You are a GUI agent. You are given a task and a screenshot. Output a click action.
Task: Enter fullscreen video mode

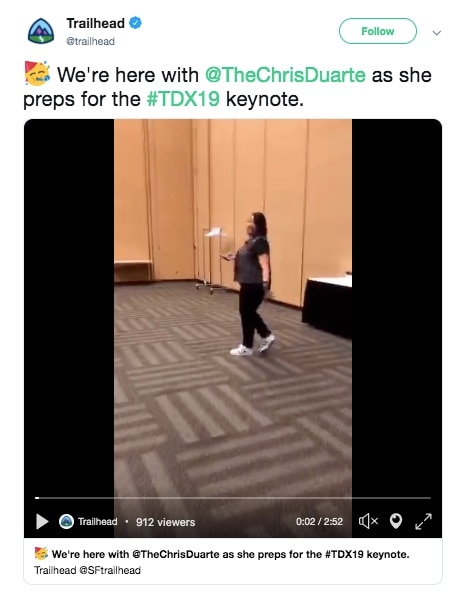[x=423, y=521]
